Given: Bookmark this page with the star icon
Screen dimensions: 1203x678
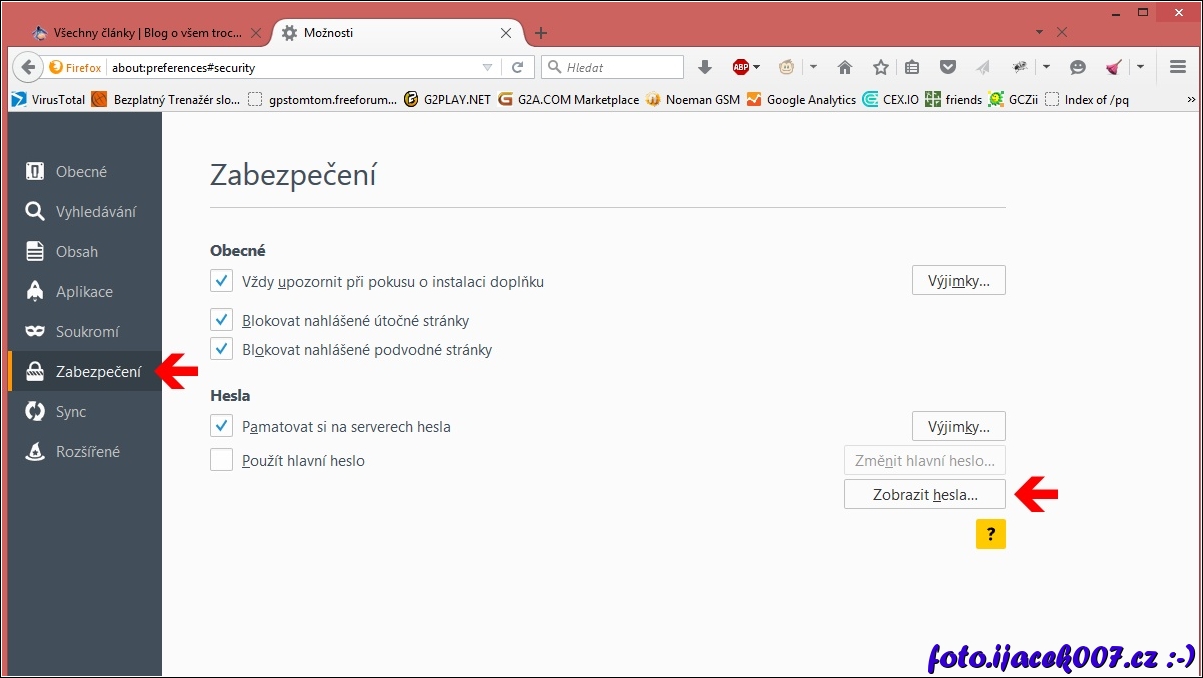Looking at the screenshot, I should pos(880,67).
